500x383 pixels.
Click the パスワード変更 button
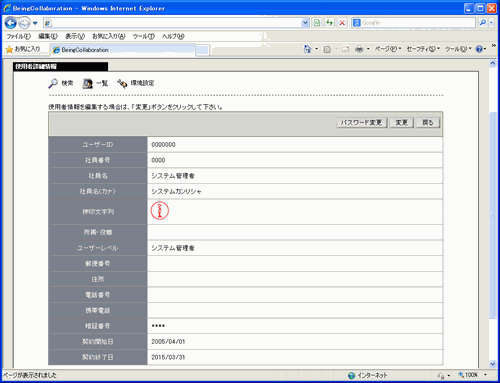(x=362, y=123)
